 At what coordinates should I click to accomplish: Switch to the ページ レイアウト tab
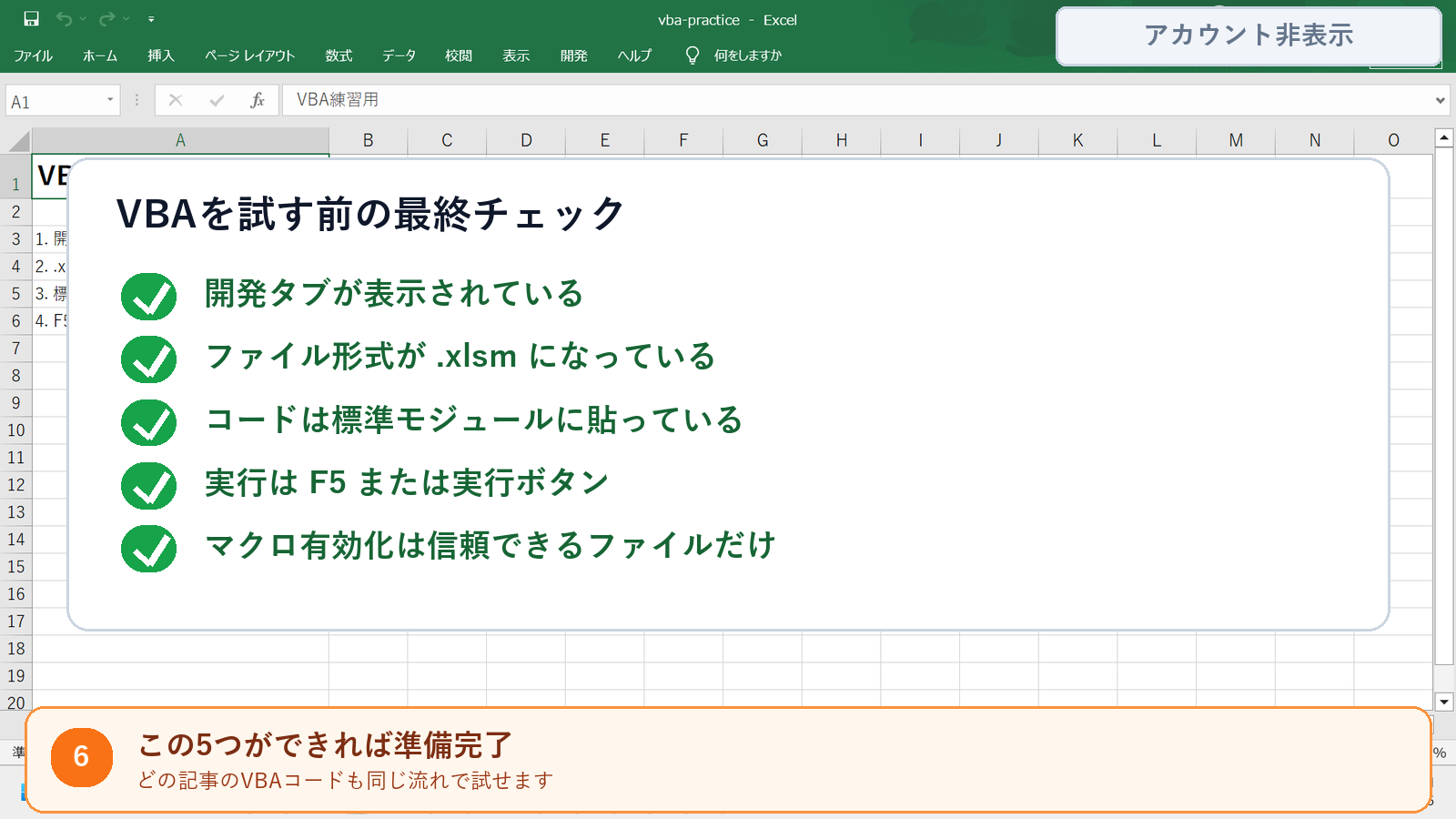point(249,56)
